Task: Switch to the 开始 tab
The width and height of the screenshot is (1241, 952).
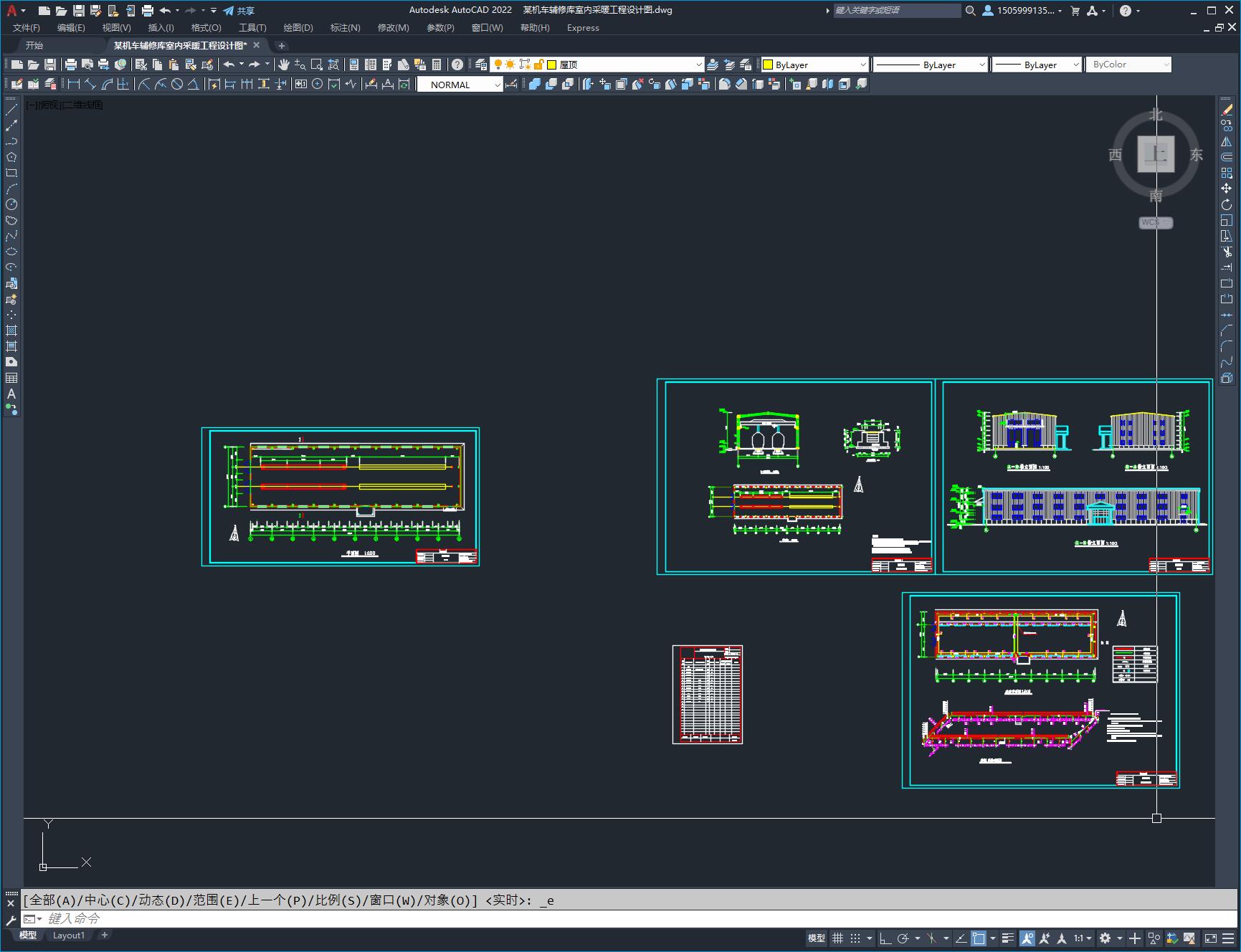Action: point(34,45)
